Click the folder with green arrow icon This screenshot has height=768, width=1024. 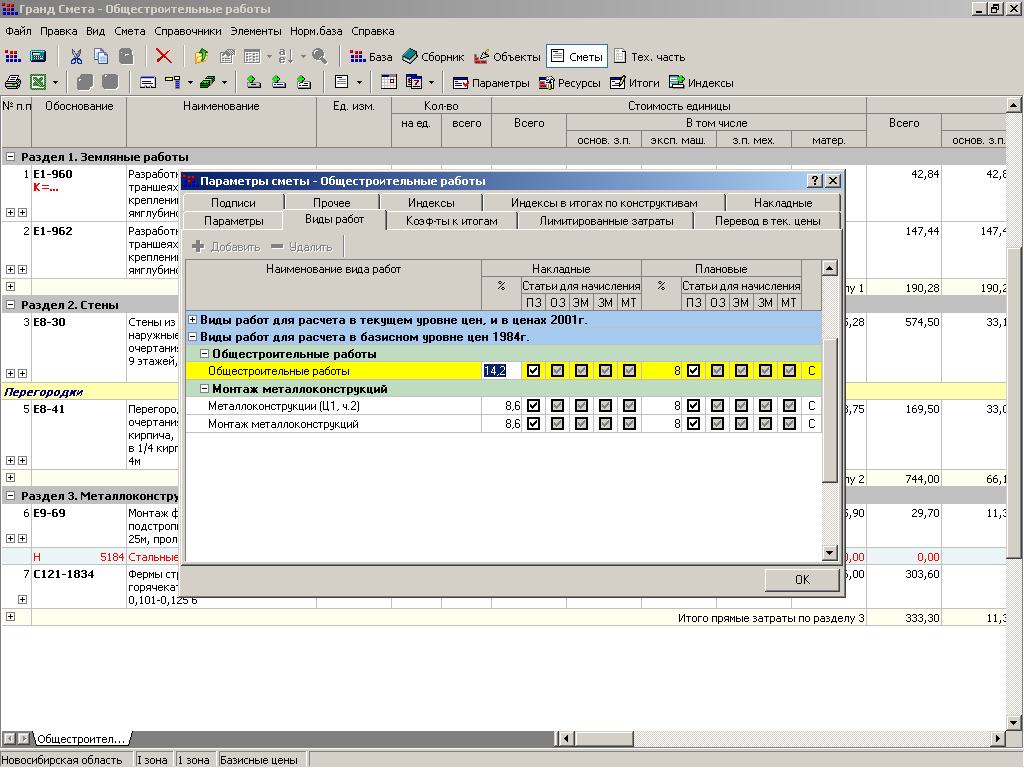[x=201, y=57]
